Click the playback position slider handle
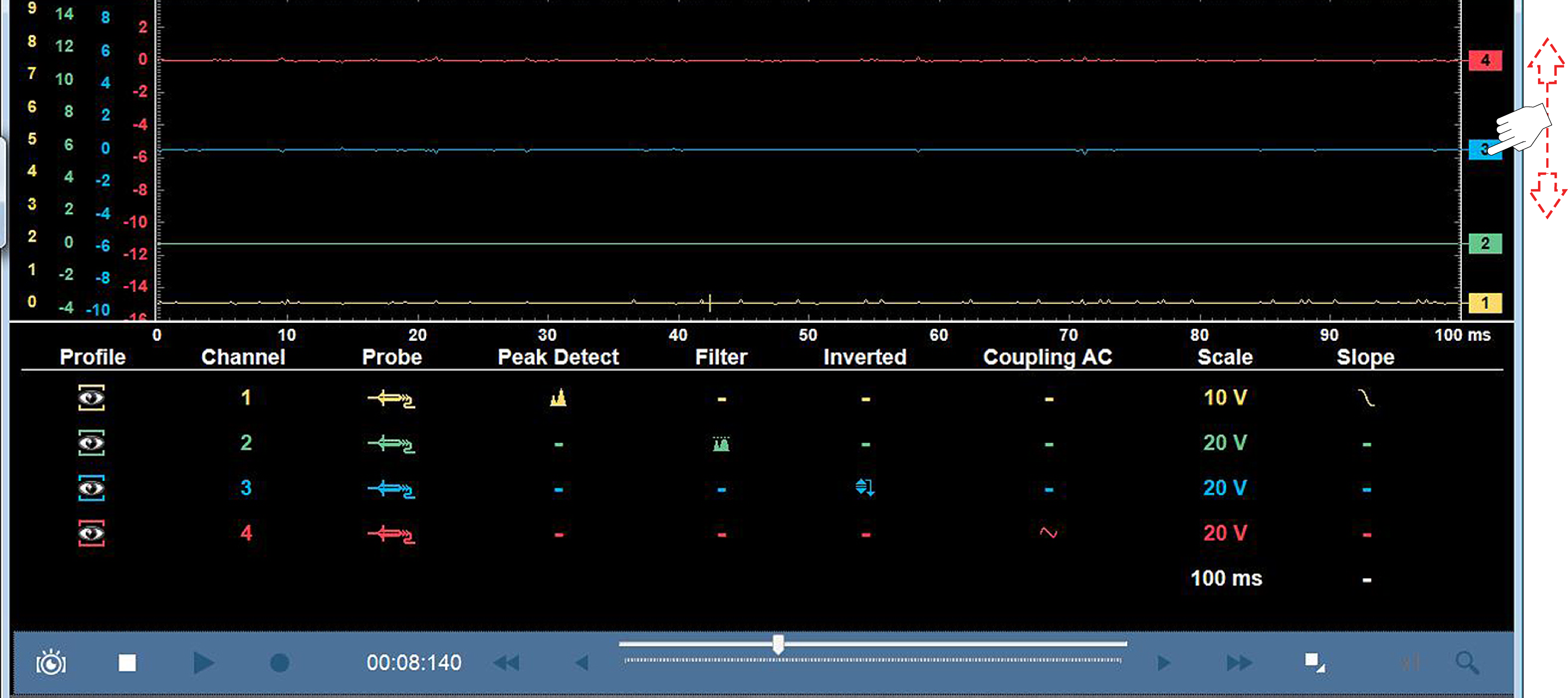 [778, 644]
